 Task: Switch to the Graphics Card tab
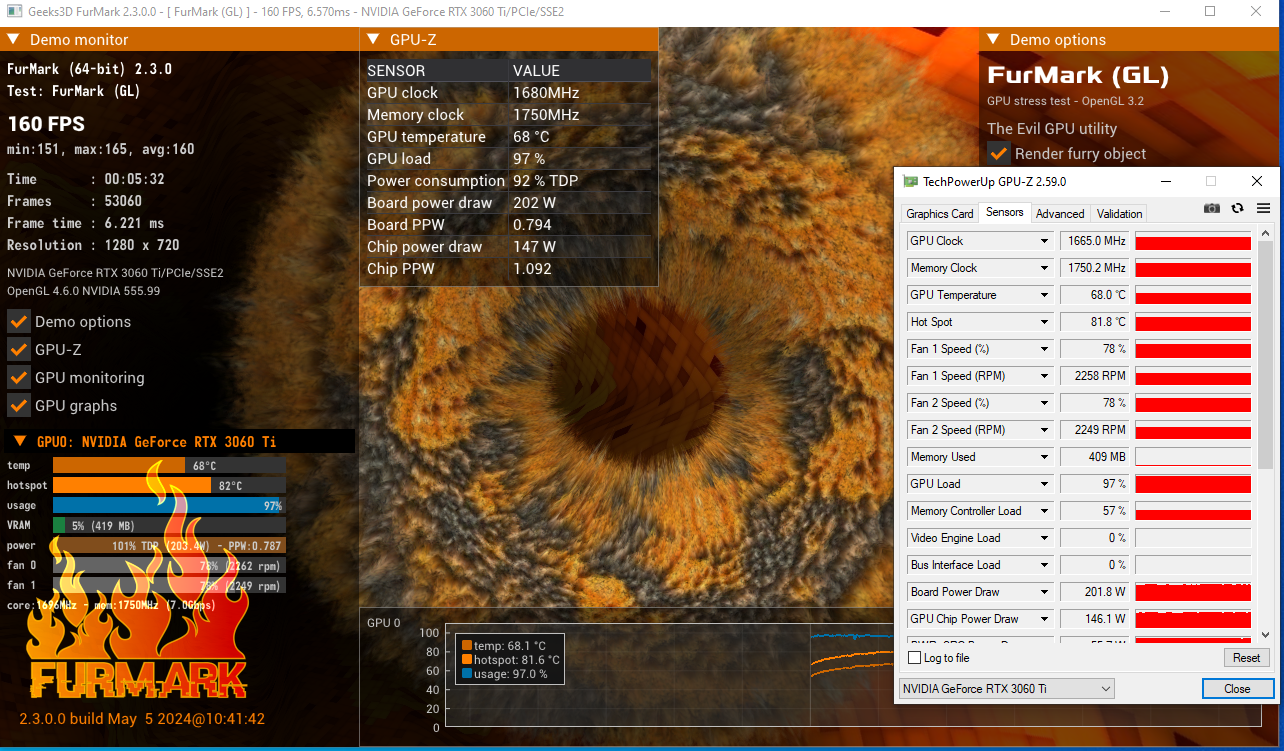[939, 213]
